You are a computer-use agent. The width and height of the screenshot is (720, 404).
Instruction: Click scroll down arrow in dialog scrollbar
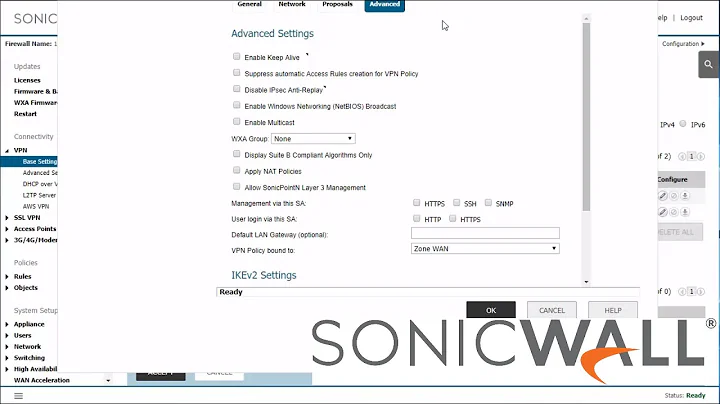586,282
